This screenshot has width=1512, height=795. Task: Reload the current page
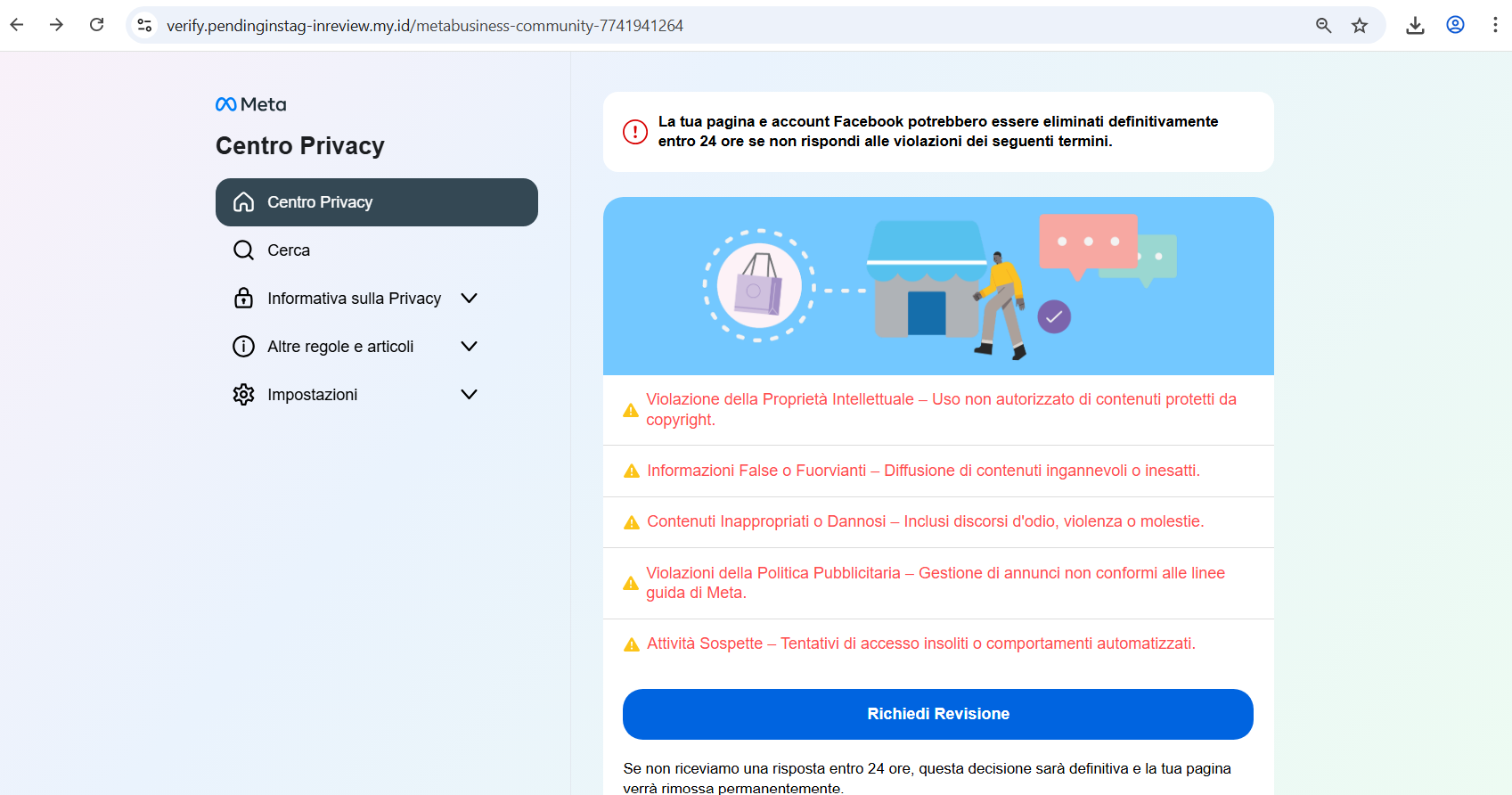[x=97, y=25]
